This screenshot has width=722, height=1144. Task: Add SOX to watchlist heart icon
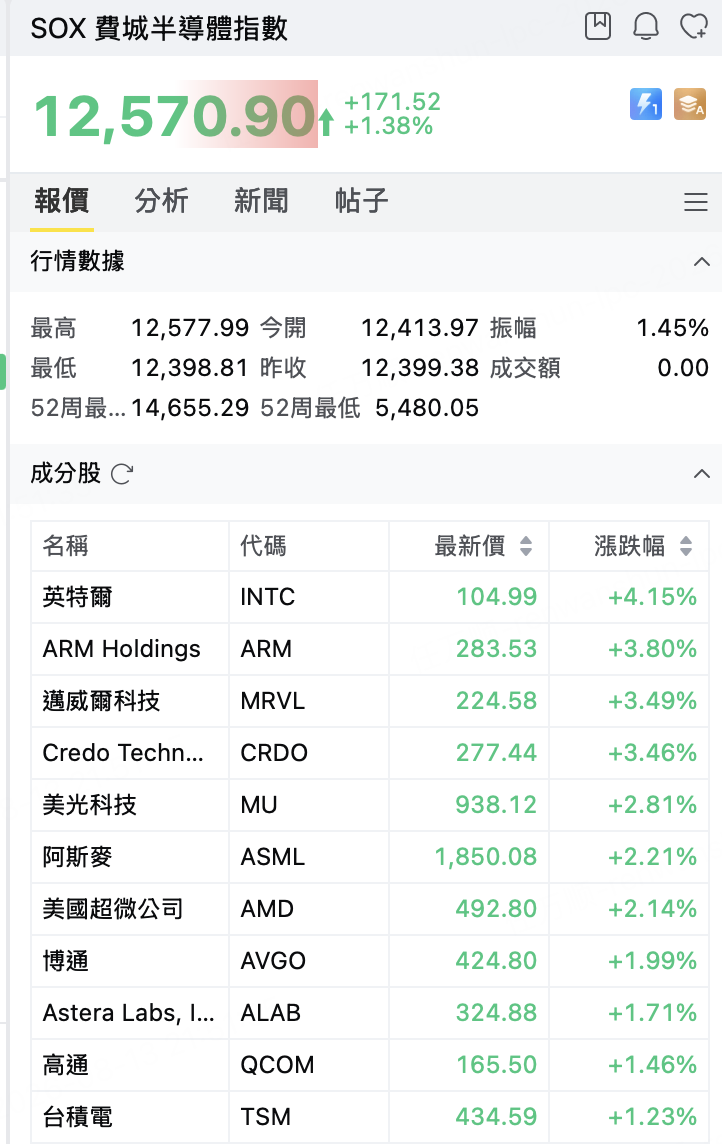pos(694,26)
